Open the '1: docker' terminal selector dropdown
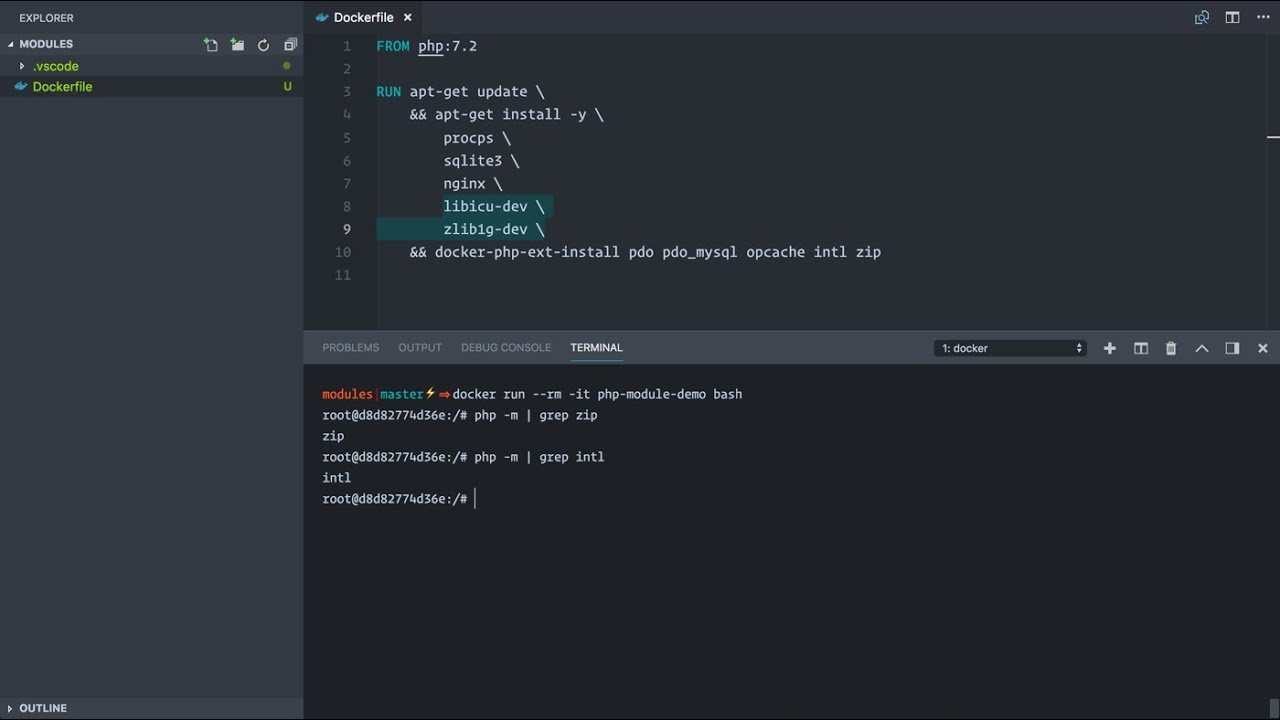Screen dimensions: 1280x720 (x=1011, y=348)
